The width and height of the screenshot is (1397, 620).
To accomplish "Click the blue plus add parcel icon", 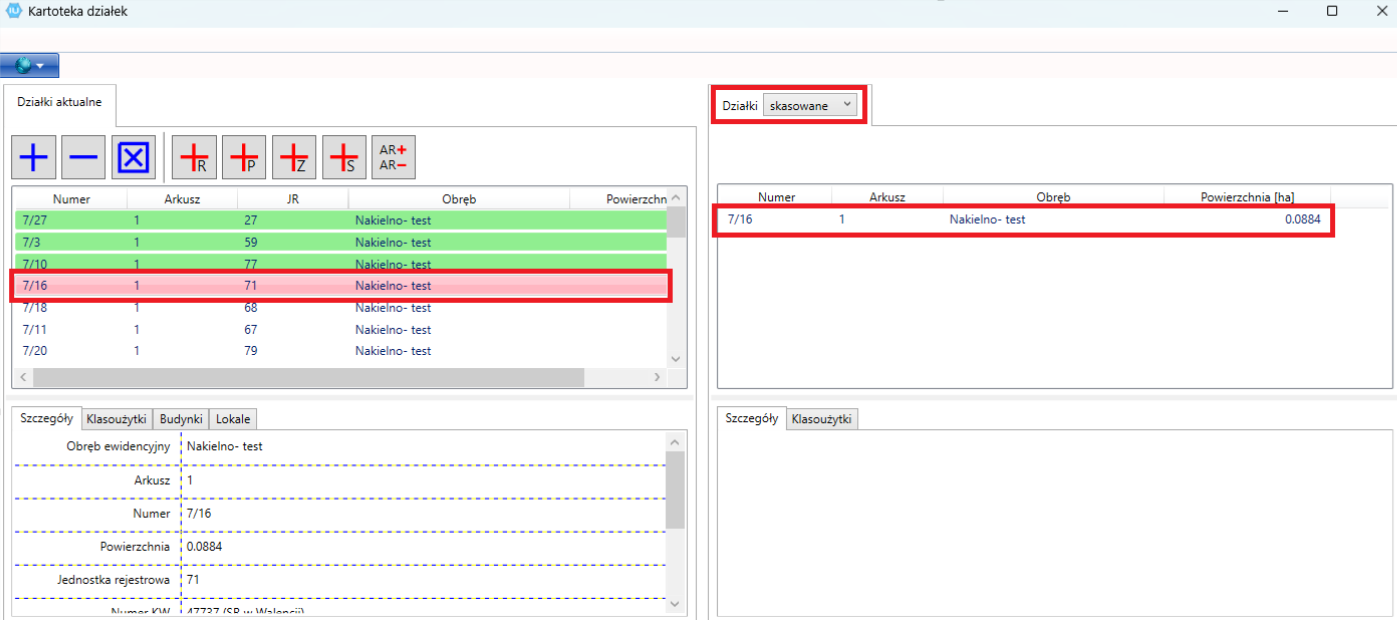I will tap(34, 158).
